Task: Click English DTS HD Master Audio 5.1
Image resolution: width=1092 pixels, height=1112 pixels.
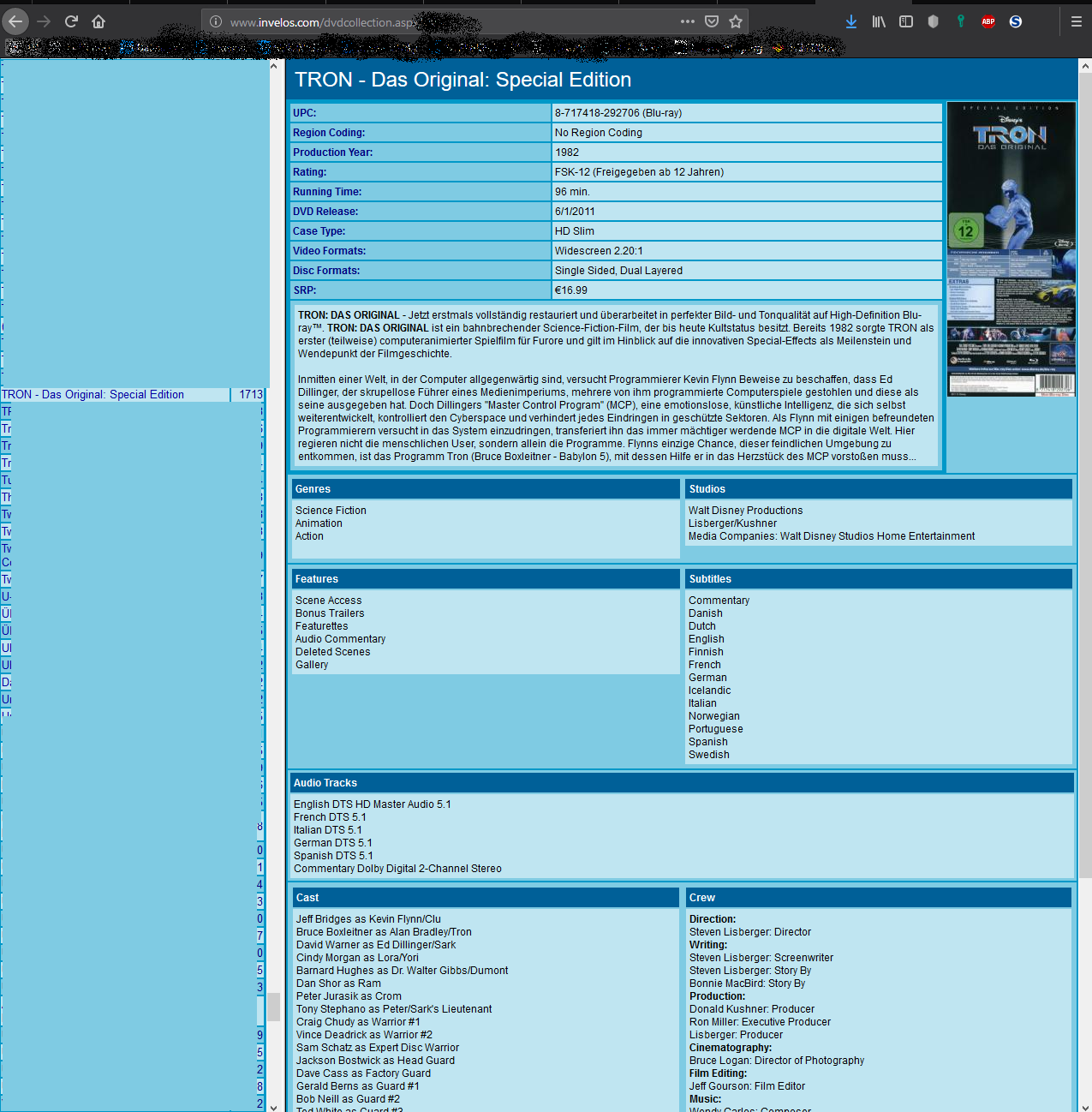Action: click(x=373, y=804)
